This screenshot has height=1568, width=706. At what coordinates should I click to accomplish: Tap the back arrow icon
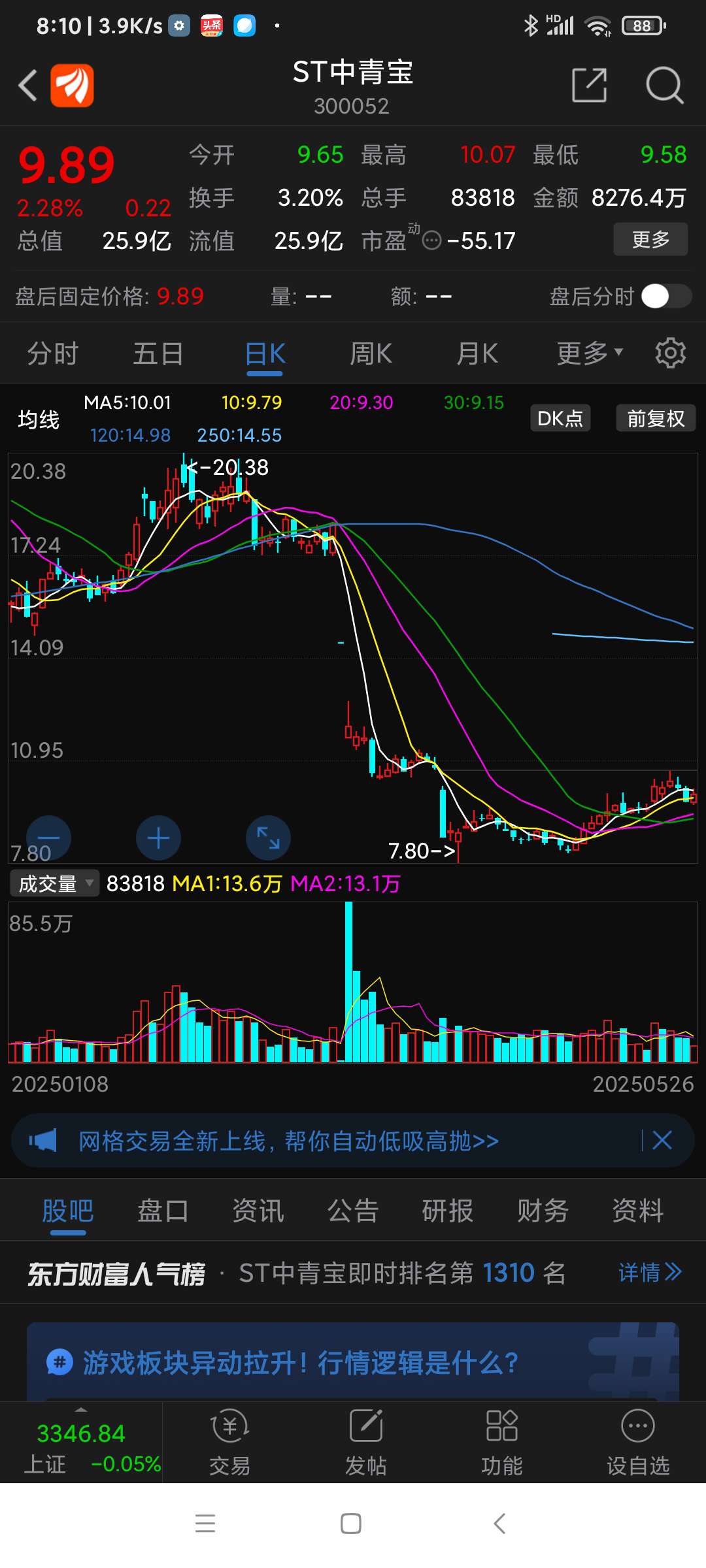(x=27, y=86)
